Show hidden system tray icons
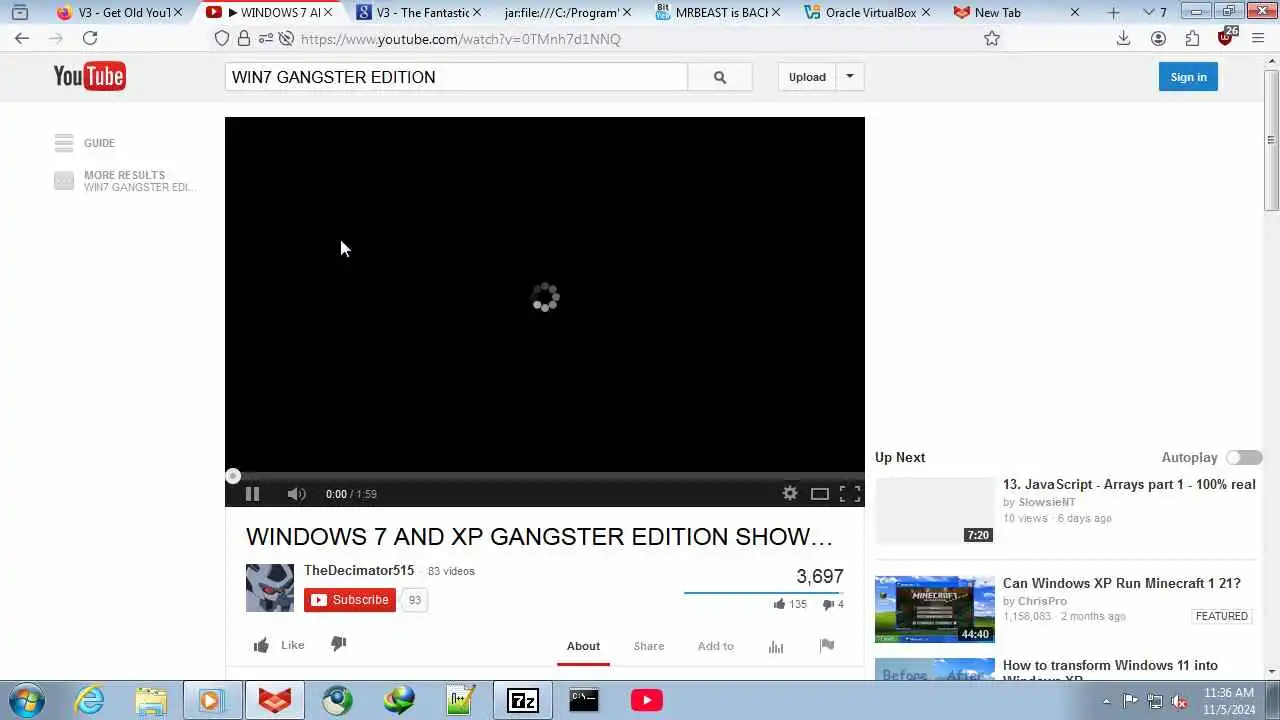 tap(1106, 701)
